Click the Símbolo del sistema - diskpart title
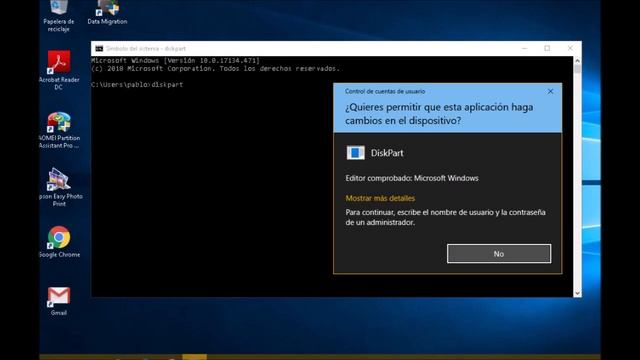This screenshot has width=640, height=360. (x=146, y=49)
